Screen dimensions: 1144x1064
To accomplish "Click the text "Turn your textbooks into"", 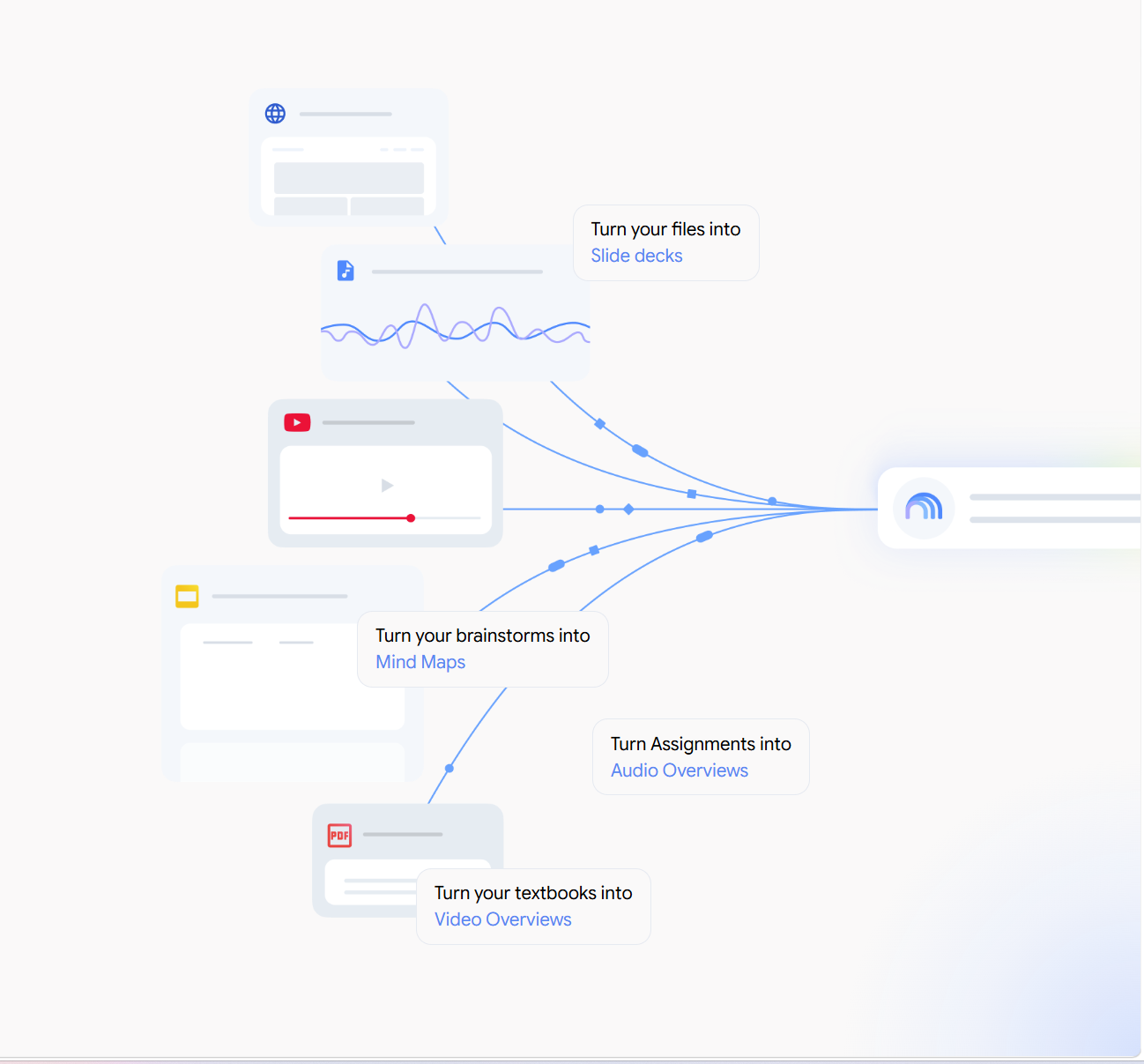I will point(533,893).
